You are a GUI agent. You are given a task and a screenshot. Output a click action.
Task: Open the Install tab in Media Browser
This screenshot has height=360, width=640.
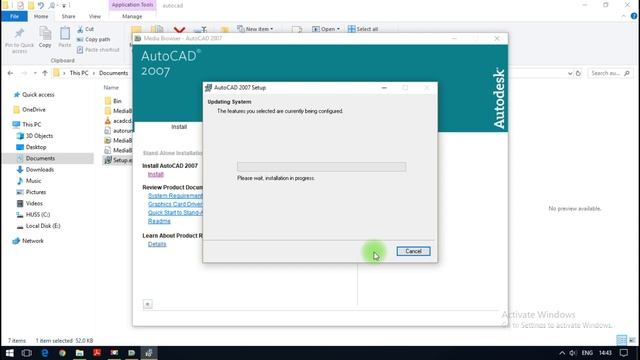coord(179,127)
